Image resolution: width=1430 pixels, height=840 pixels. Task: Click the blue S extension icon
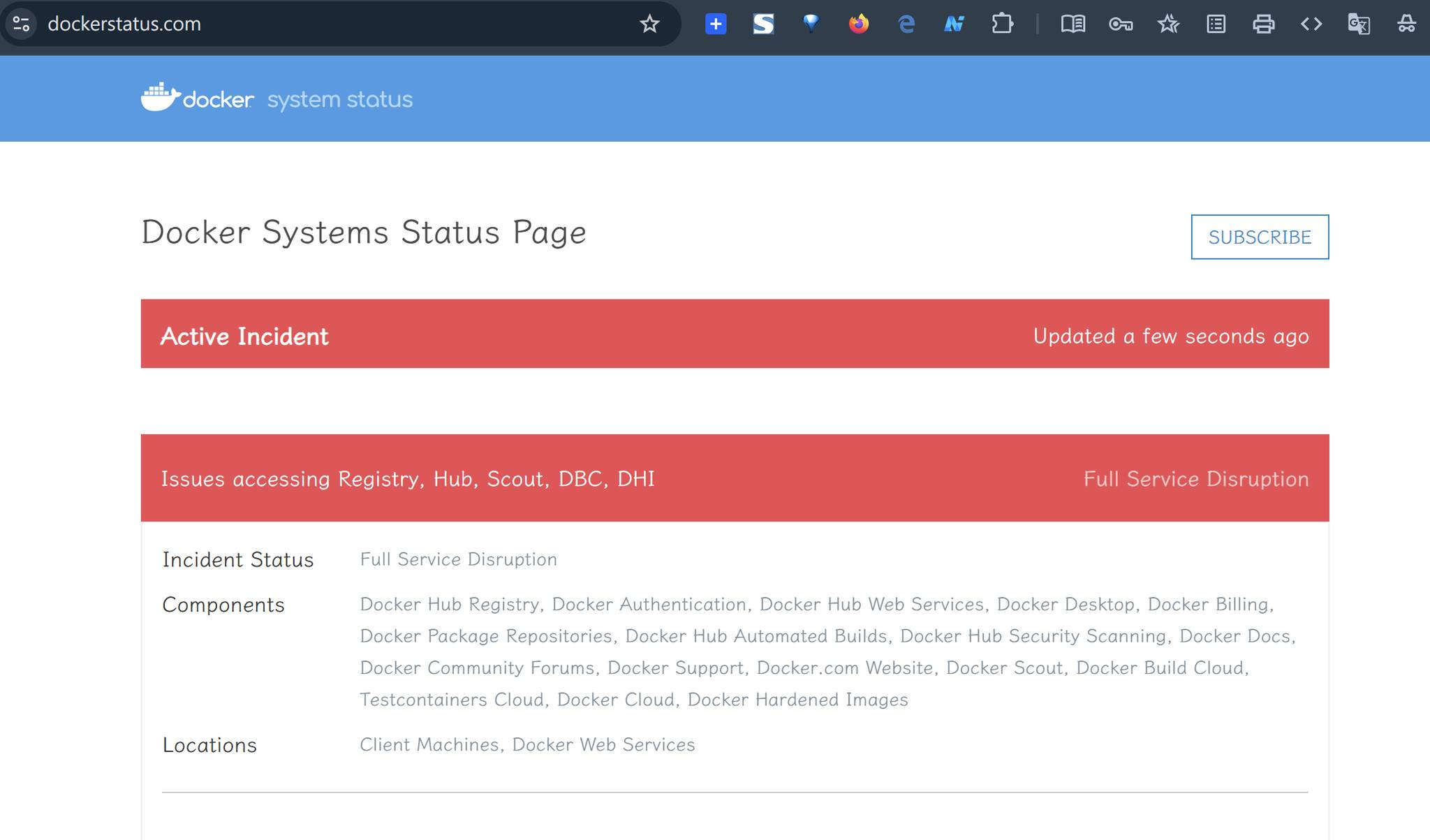click(x=763, y=24)
